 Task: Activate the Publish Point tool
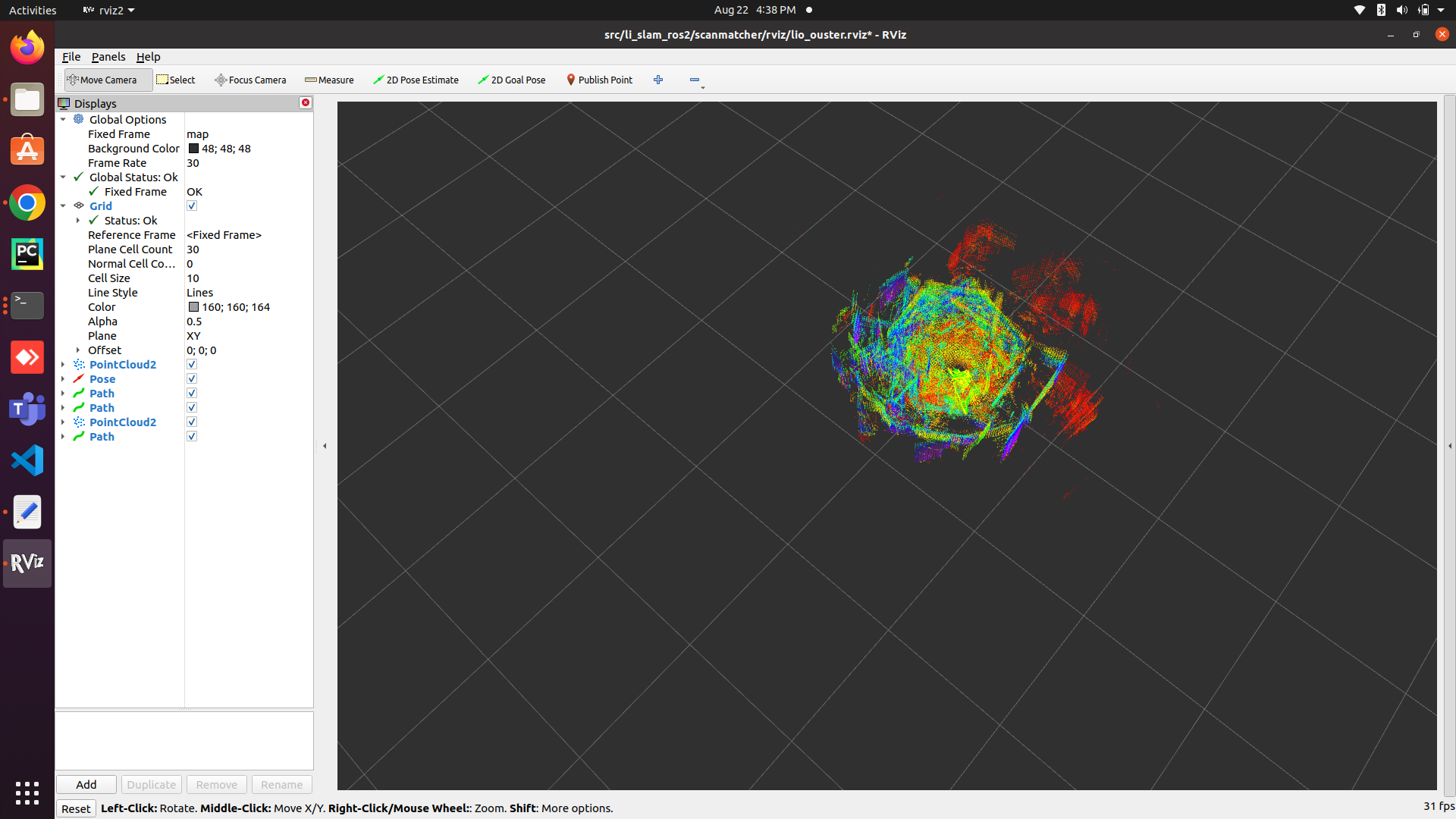(x=599, y=80)
